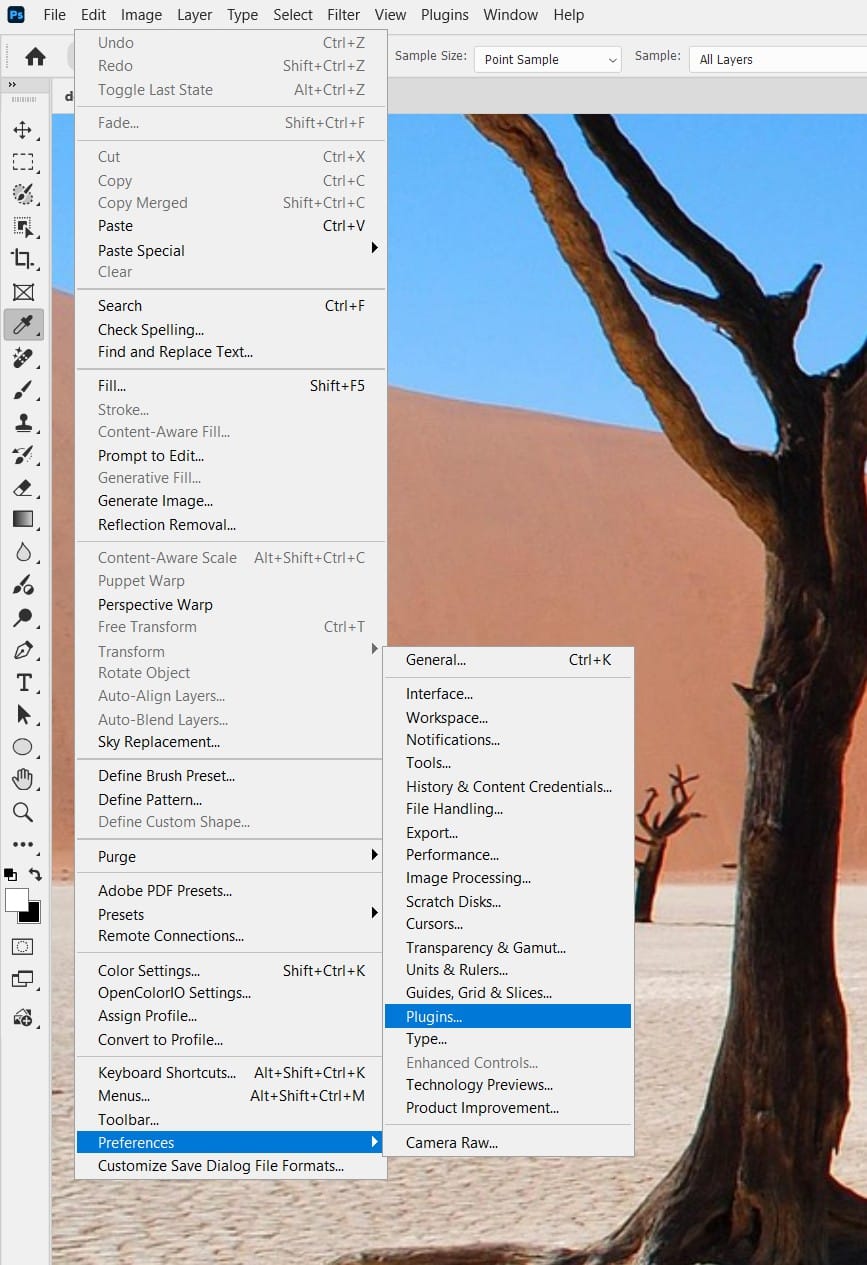Select the Blur tool

(23, 552)
